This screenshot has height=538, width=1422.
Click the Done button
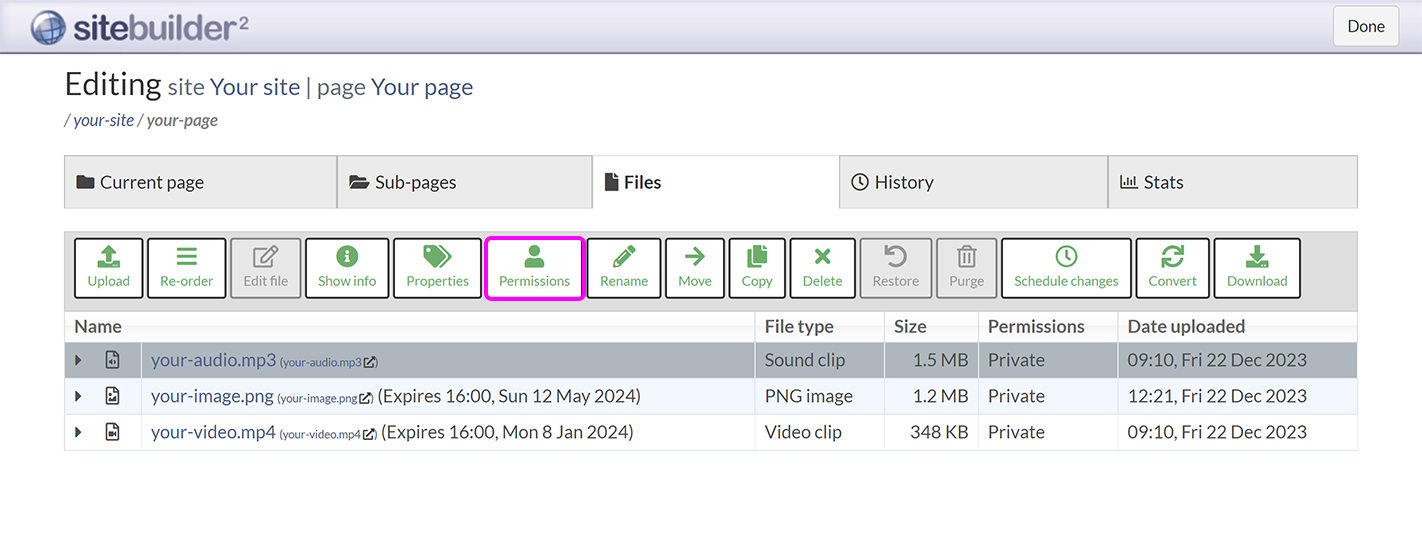tap(1365, 26)
